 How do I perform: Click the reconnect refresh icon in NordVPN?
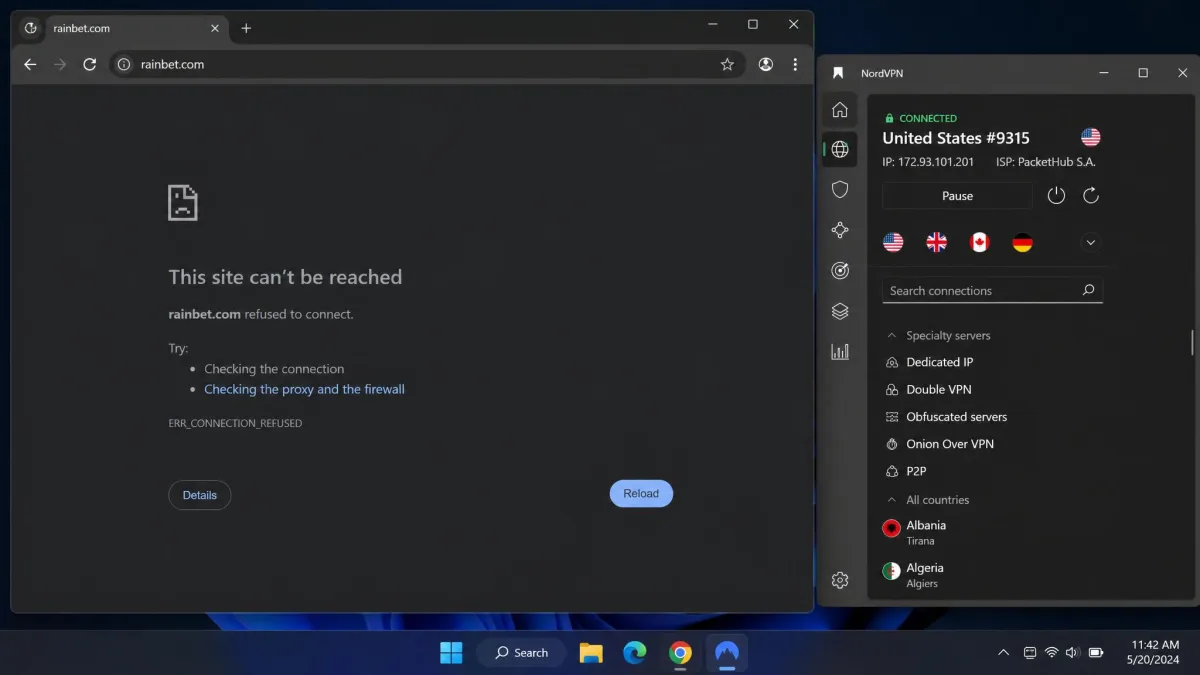pyautogui.click(x=1091, y=196)
